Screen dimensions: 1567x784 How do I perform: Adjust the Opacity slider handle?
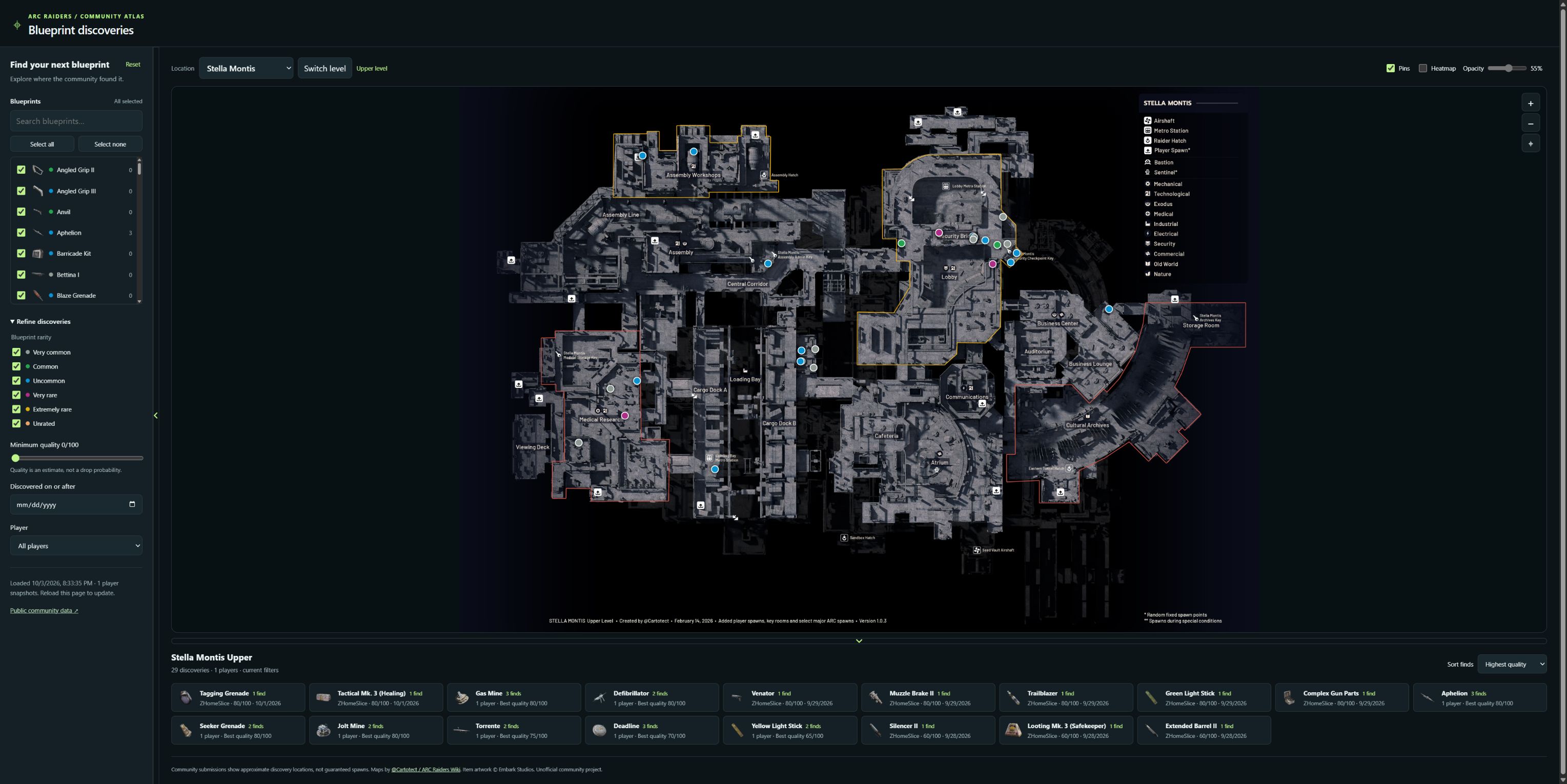click(x=1509, y=68)
